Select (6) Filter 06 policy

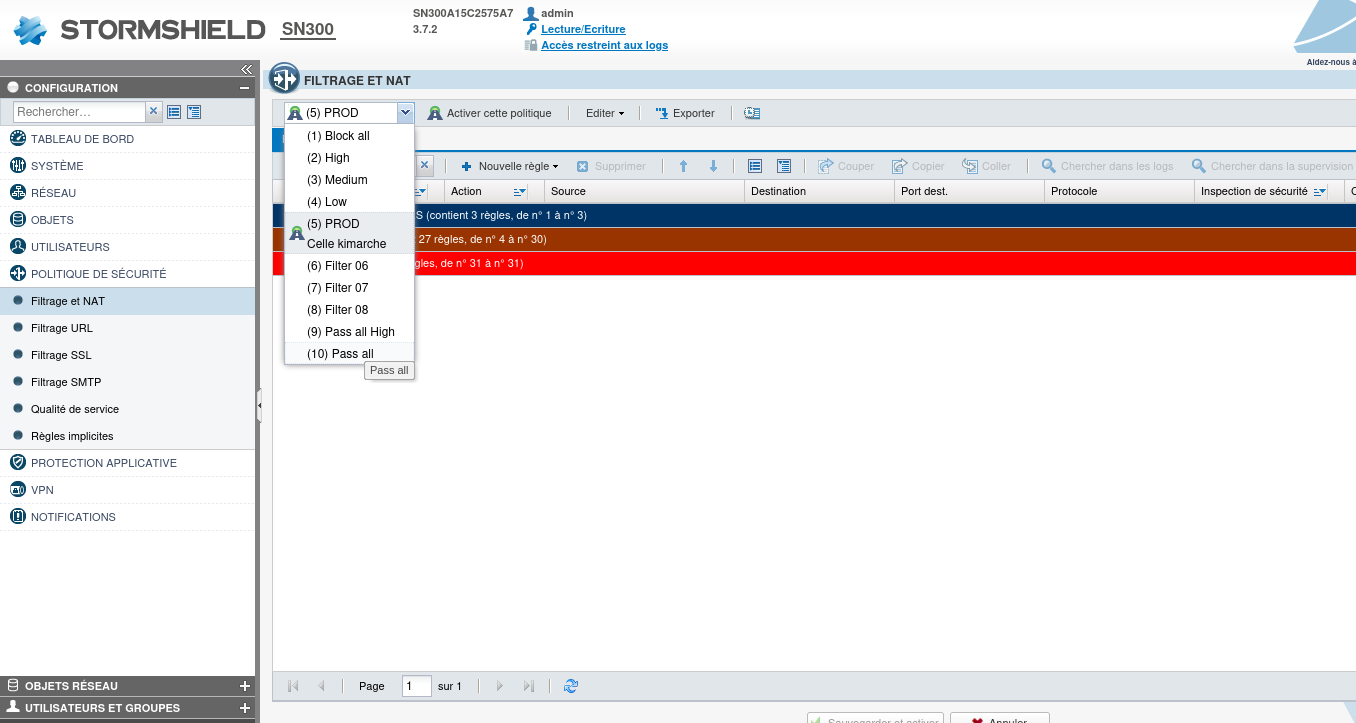[349, 266]
